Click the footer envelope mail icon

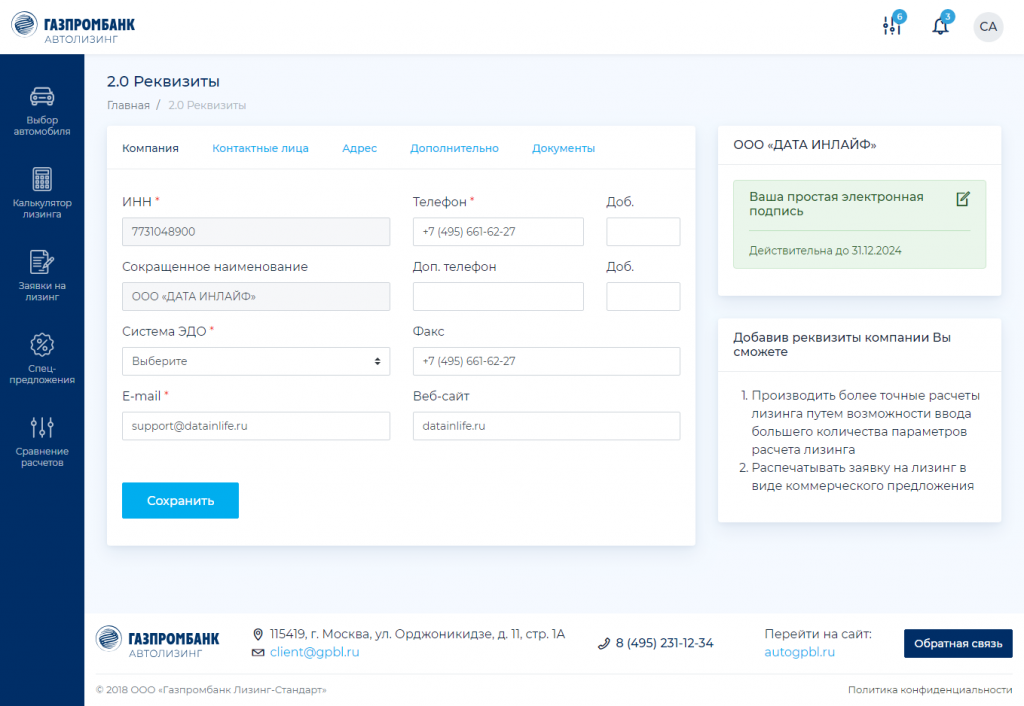pyautogui.click(x=258, y=652)
